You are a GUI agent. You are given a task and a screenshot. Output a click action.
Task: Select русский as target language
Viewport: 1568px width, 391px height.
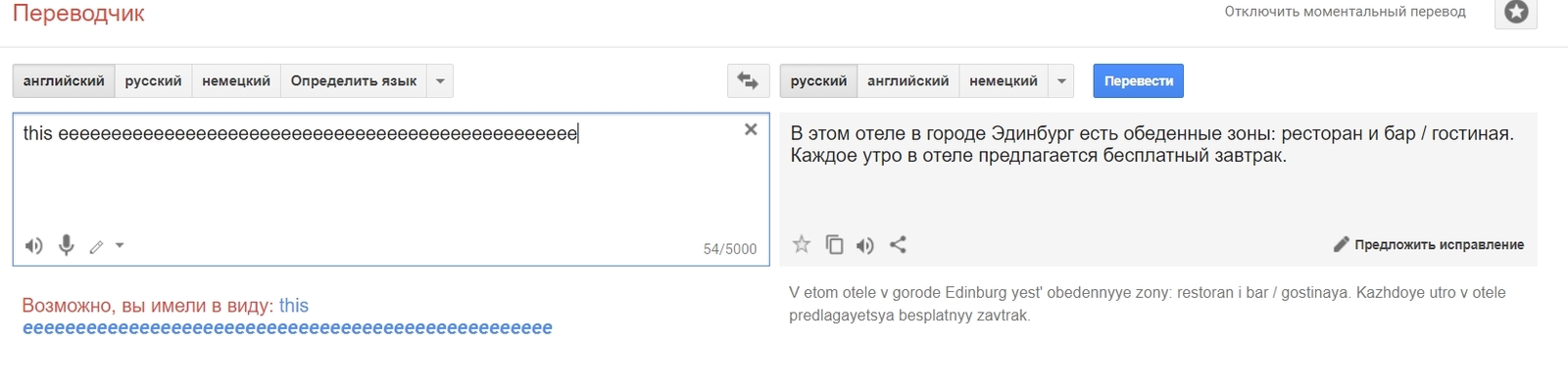pos(818,81)
